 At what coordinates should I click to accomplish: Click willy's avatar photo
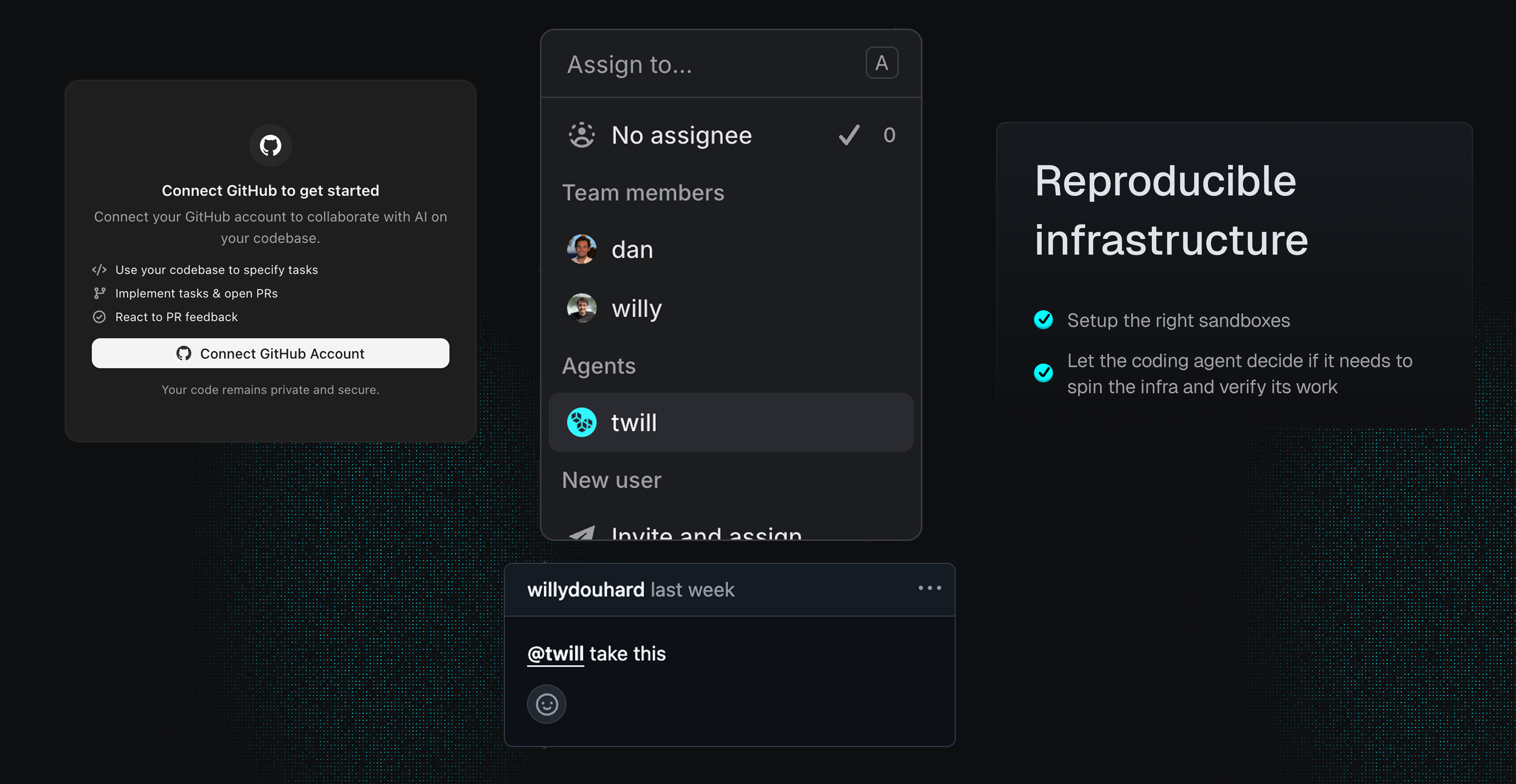pos(581,308)
